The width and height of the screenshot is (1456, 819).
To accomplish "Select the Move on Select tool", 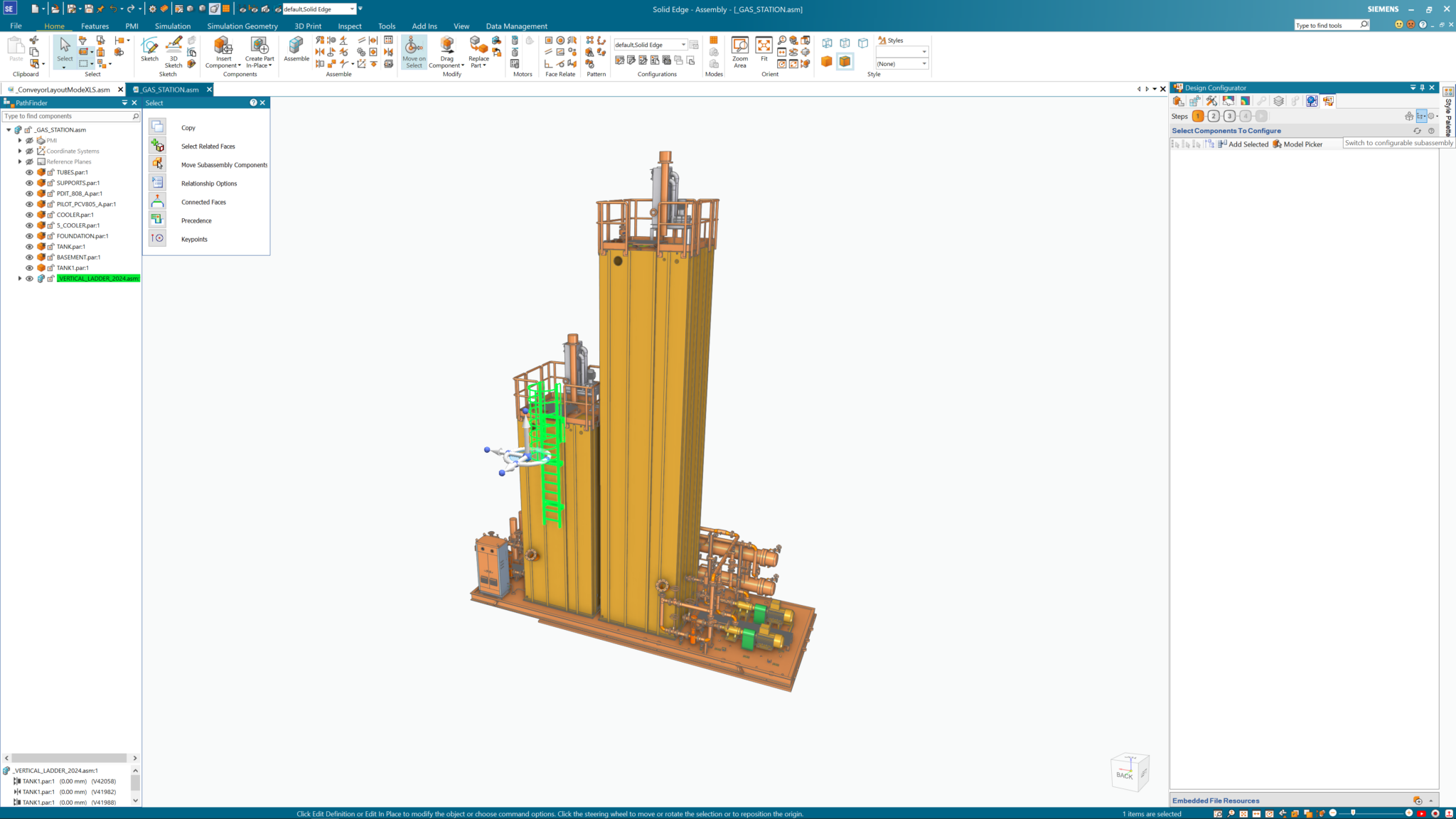I will [414, 52].
